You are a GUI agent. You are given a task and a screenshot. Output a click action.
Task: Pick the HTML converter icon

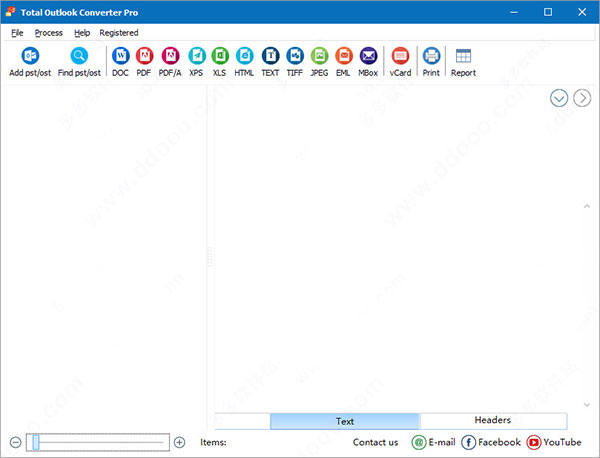[x=244, y=56]
